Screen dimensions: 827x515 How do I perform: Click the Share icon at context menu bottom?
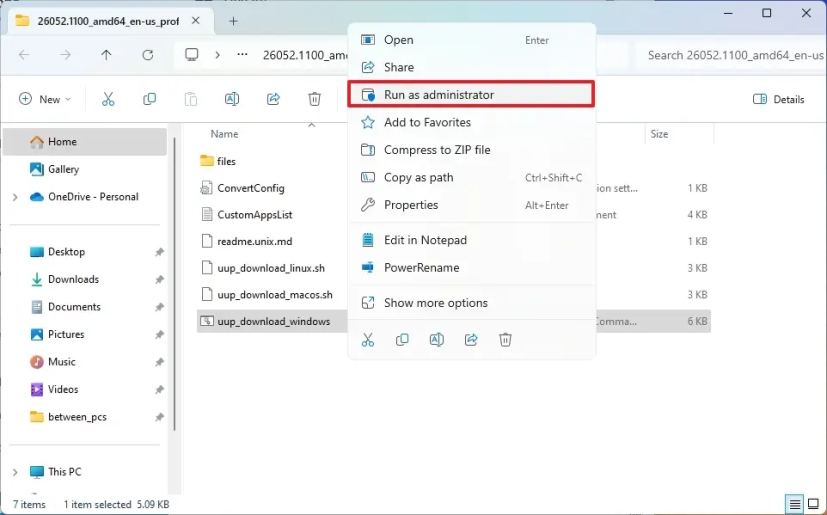(x=471, y=339)
